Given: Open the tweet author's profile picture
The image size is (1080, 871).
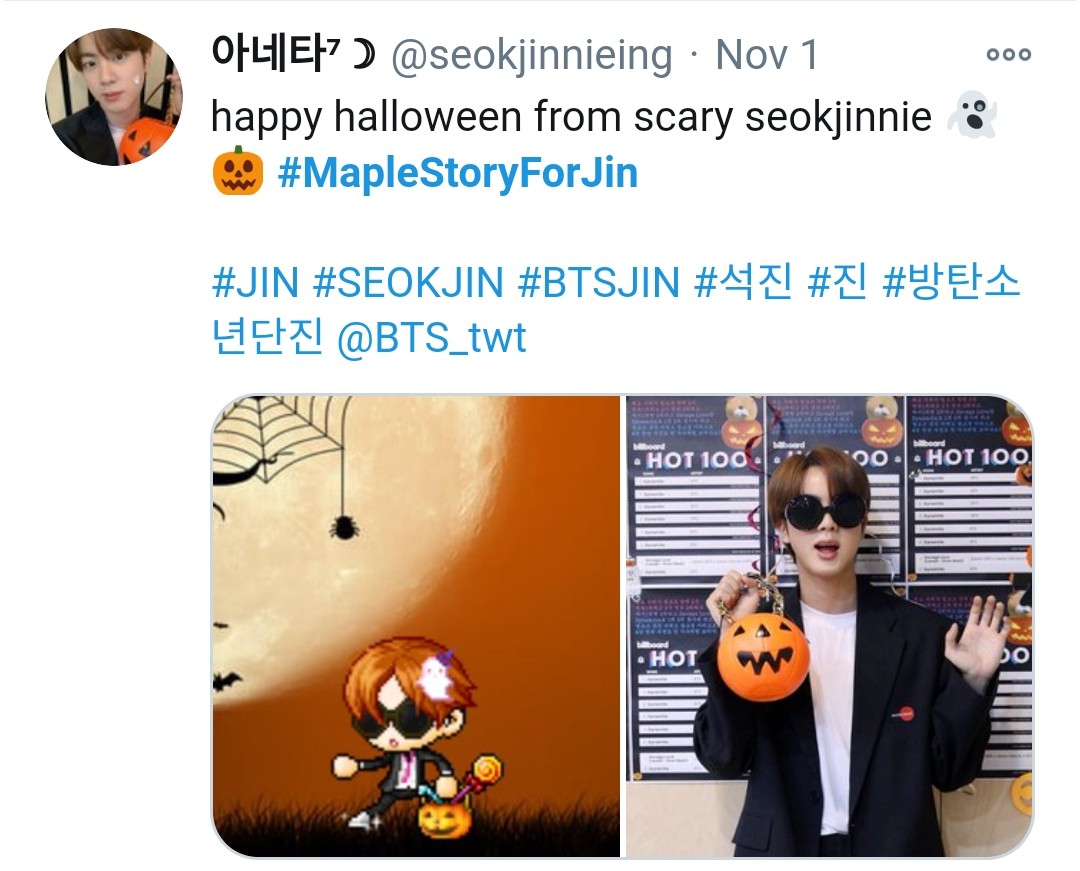Looking at the screenshot, I should (x=114, y=96).
